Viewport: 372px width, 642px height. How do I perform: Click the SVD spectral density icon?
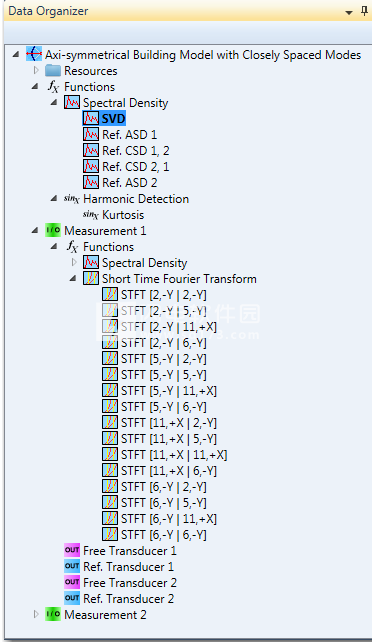91,119
